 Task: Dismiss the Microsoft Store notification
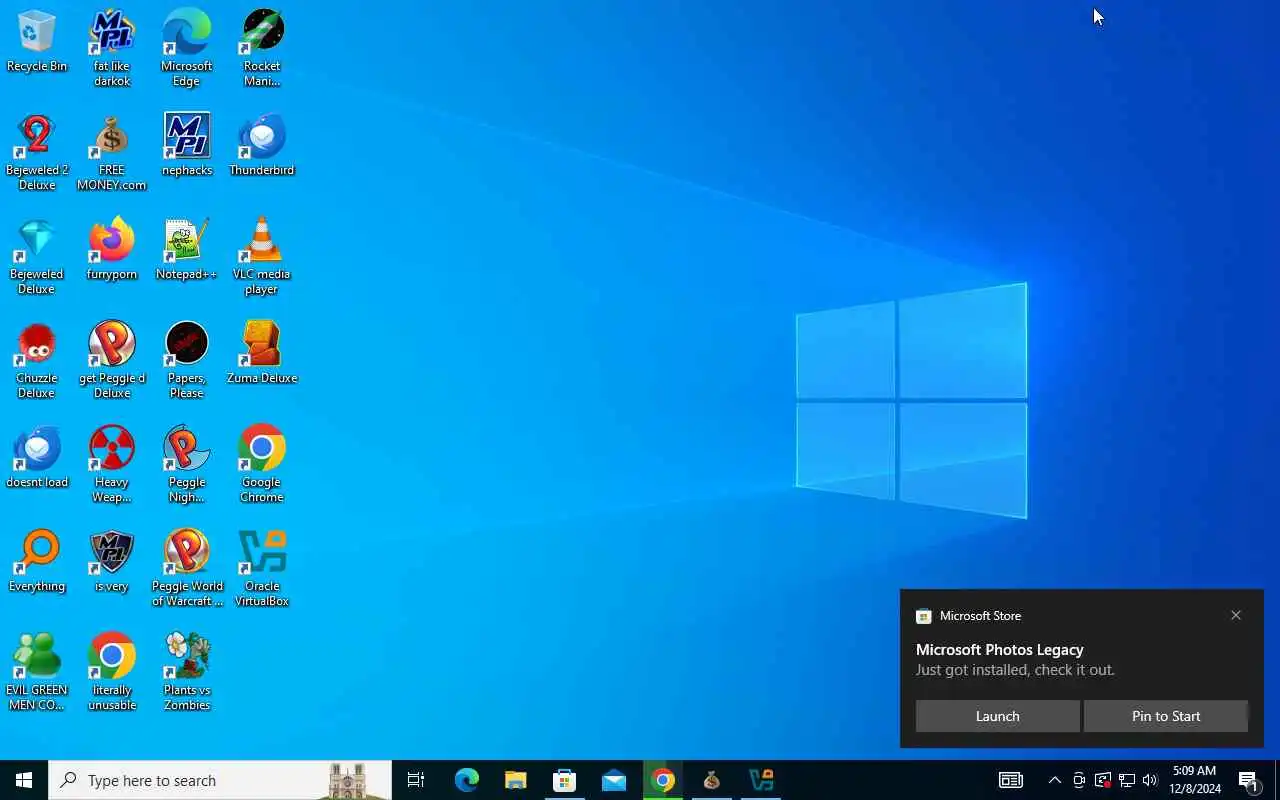tap(1236, 615)
